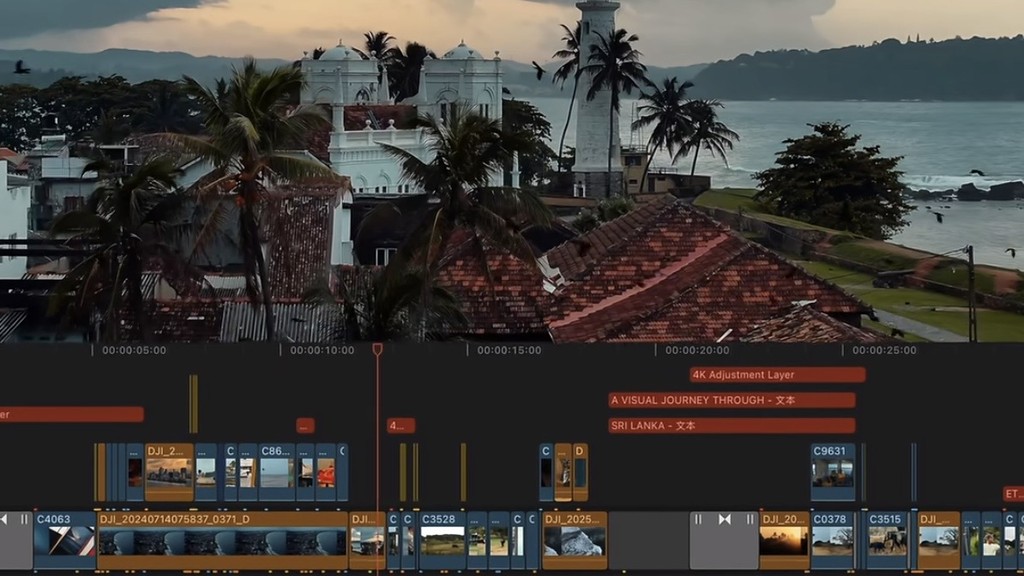Image resolution: width=1024 pixels, height=576 pixels.
Task: Select the dark gray gap clip
Action: tap(648, 540)
